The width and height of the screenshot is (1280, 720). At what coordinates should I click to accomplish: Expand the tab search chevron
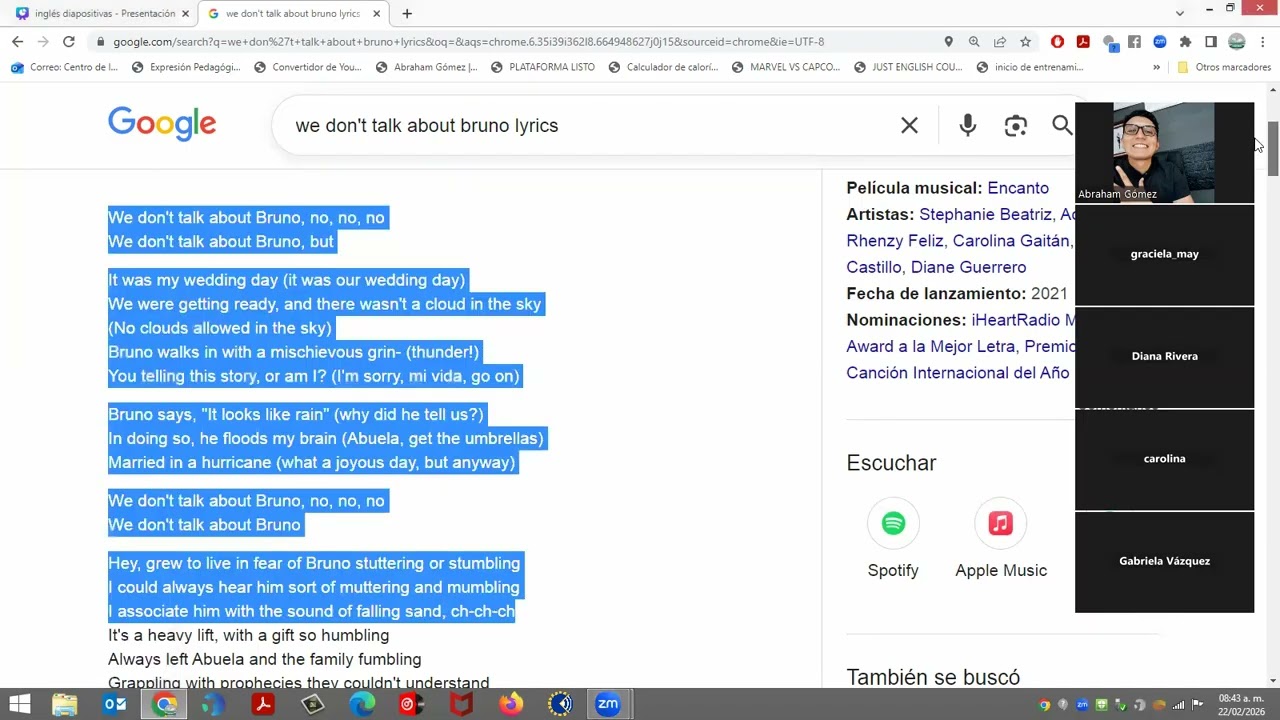pos(1180,13)
